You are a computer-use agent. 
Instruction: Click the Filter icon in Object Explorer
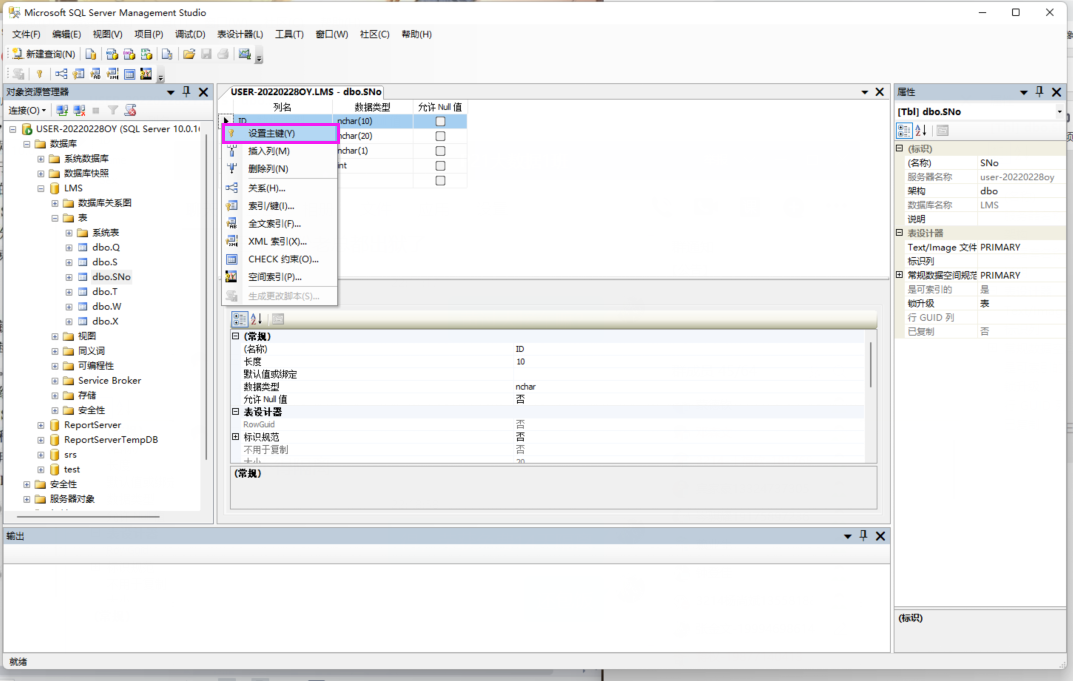pyautogui.click(x=113, y=110)
